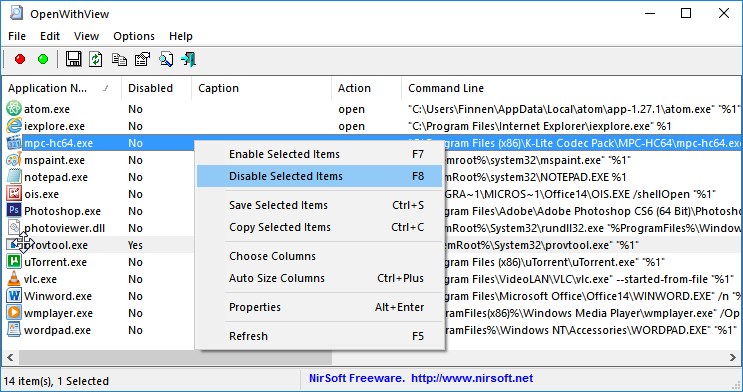Click the wmplayer.exe icon
The image size is (743, 392).
click(14, 313)
